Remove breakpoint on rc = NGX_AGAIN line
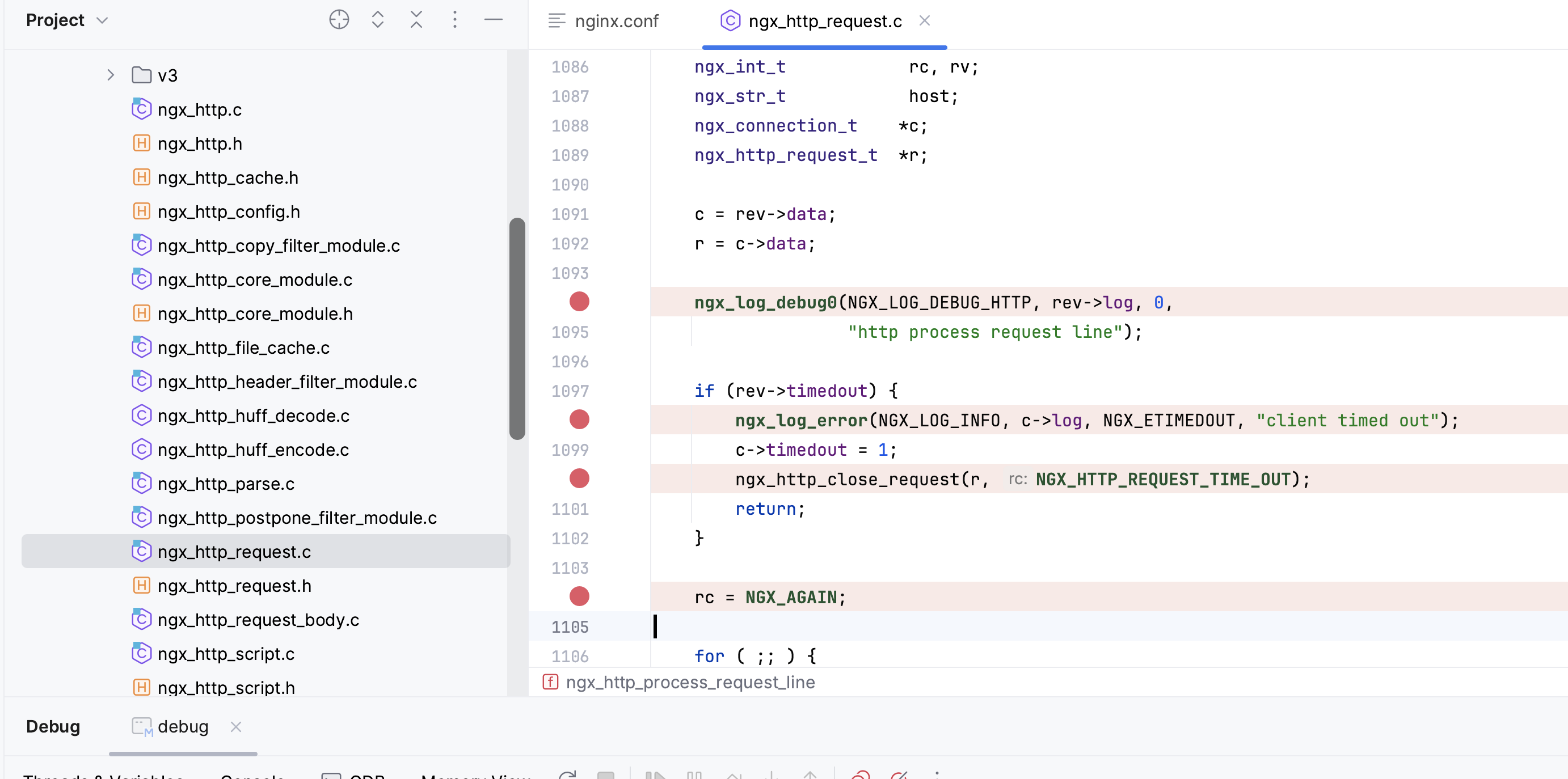This screenshot has width=1568, height=779. (x=579, y=596)
